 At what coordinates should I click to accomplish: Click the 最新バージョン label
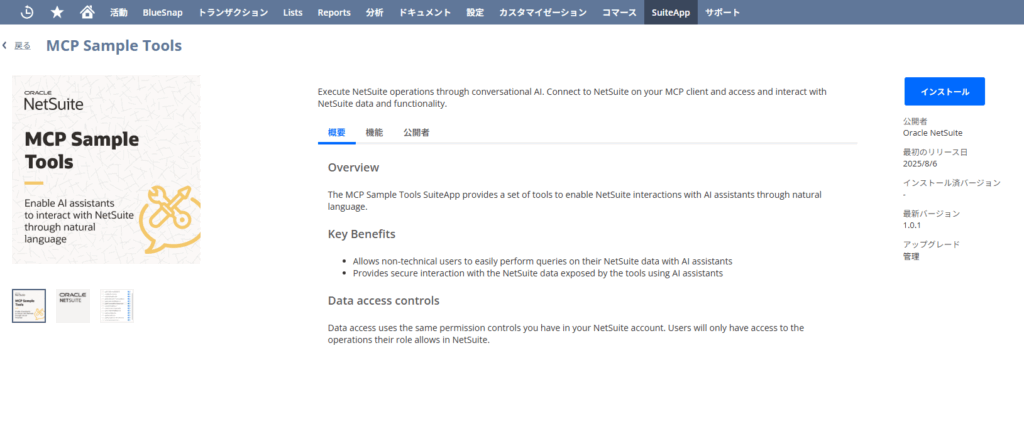[931, 214]
